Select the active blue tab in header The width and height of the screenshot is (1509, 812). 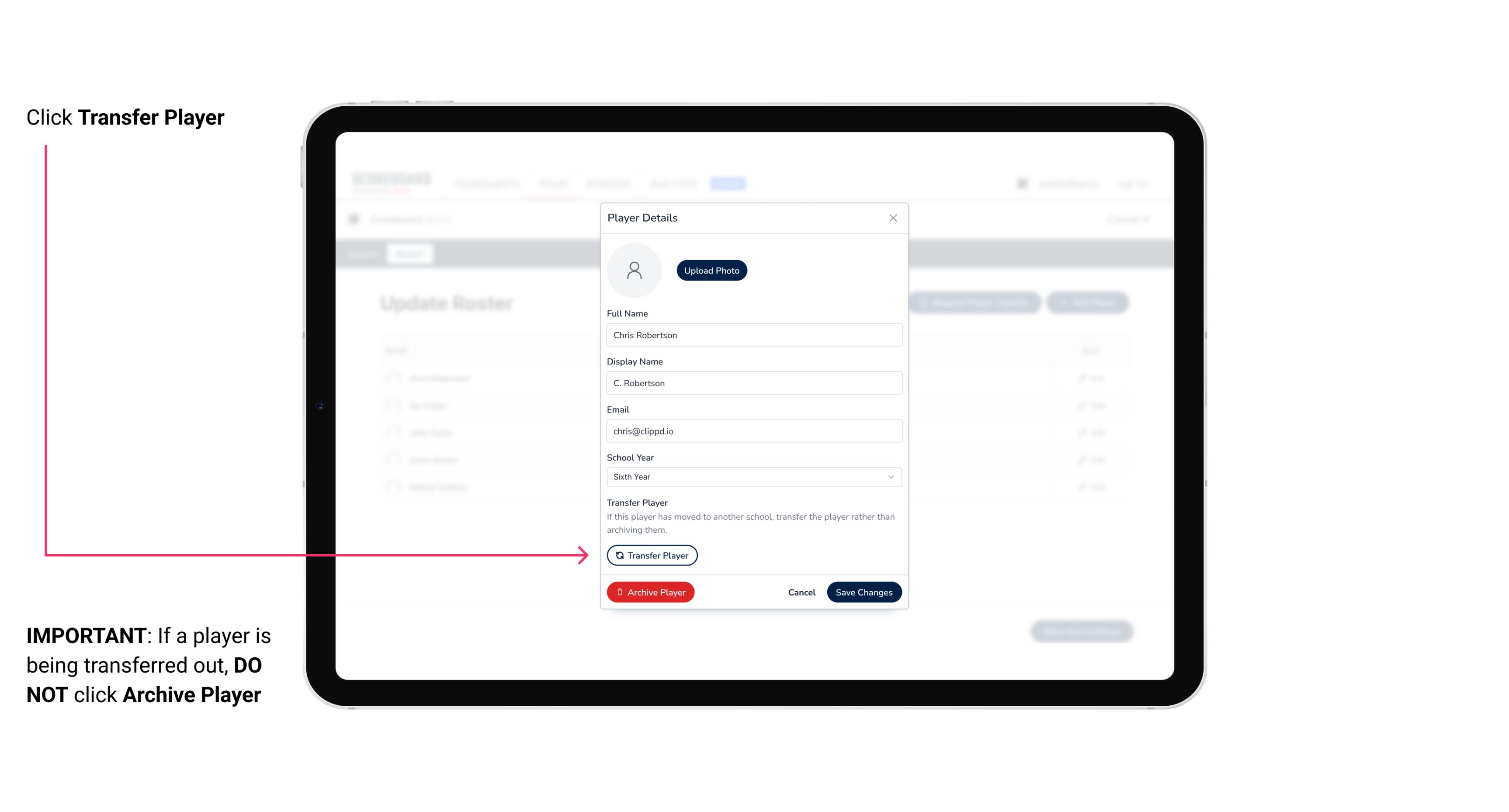click(729, 183)
